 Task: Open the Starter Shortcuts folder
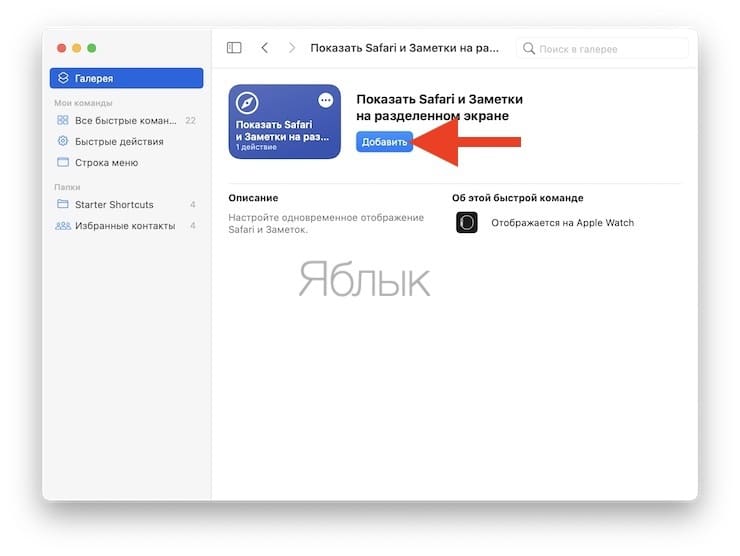[126, 204]
